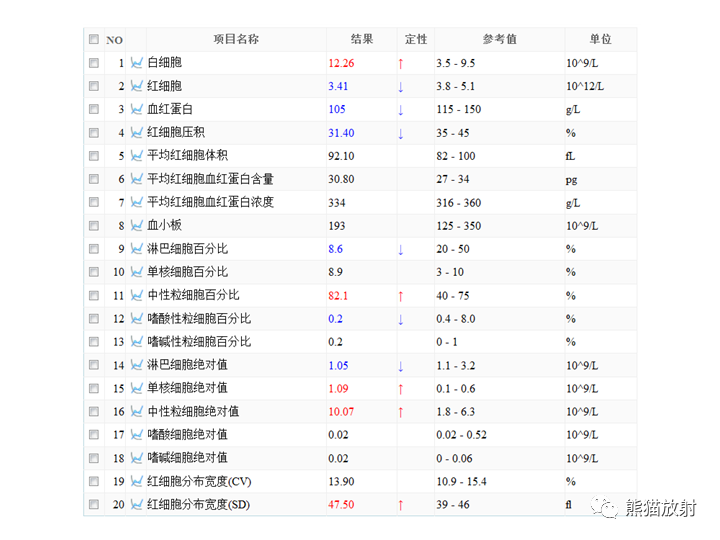Select the result value 12.26

tap(341, 63)
